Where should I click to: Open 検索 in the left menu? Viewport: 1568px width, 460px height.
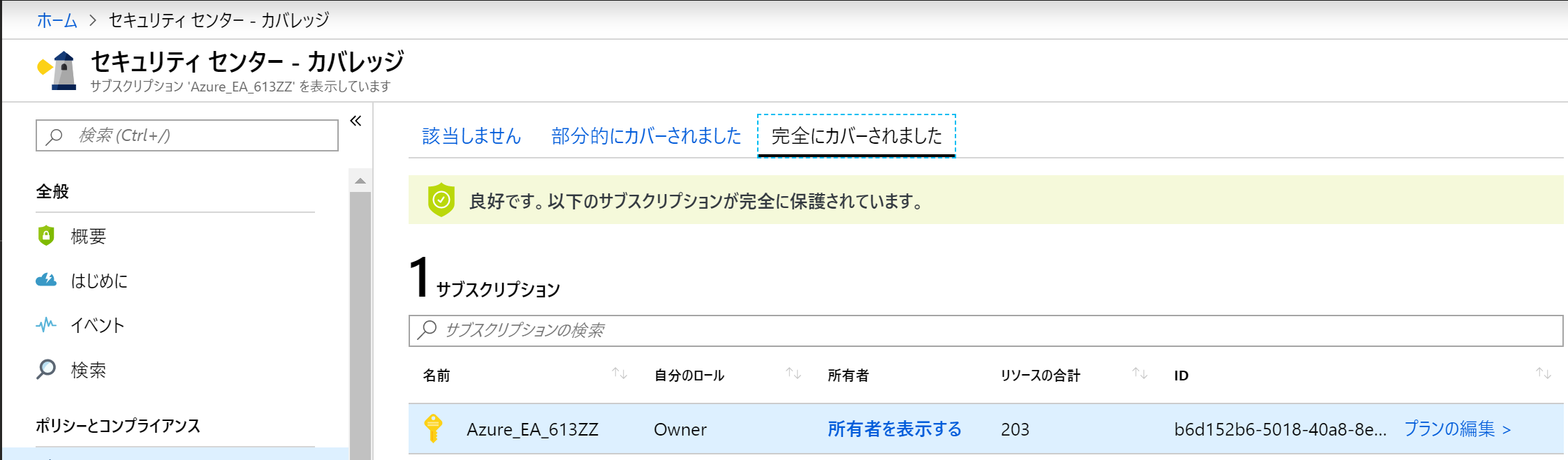coord(89,370)
